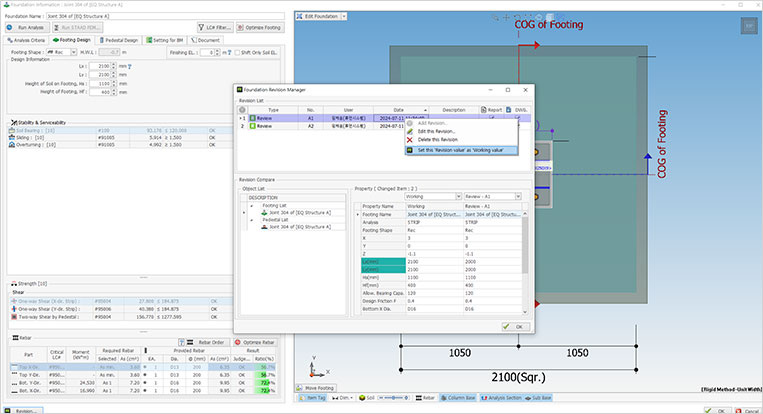Click the Soil Bearing row icon

pos(12,131)
